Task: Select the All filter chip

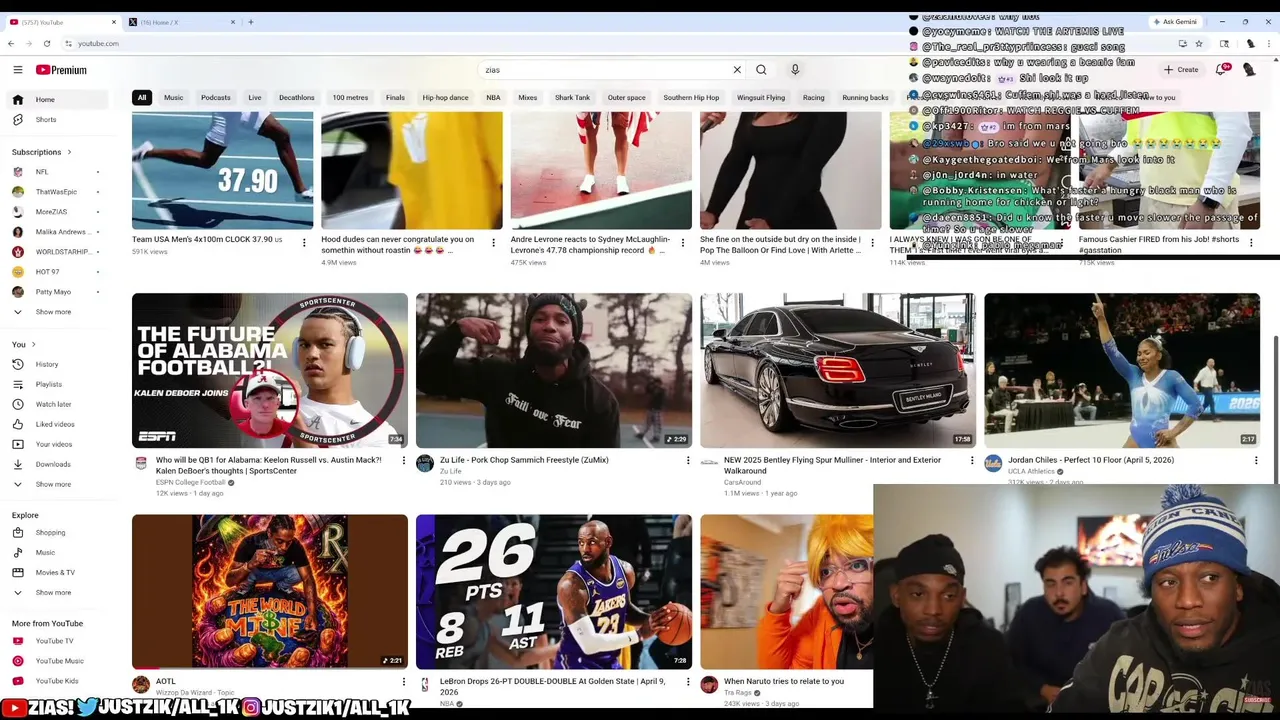Action: 142,97
